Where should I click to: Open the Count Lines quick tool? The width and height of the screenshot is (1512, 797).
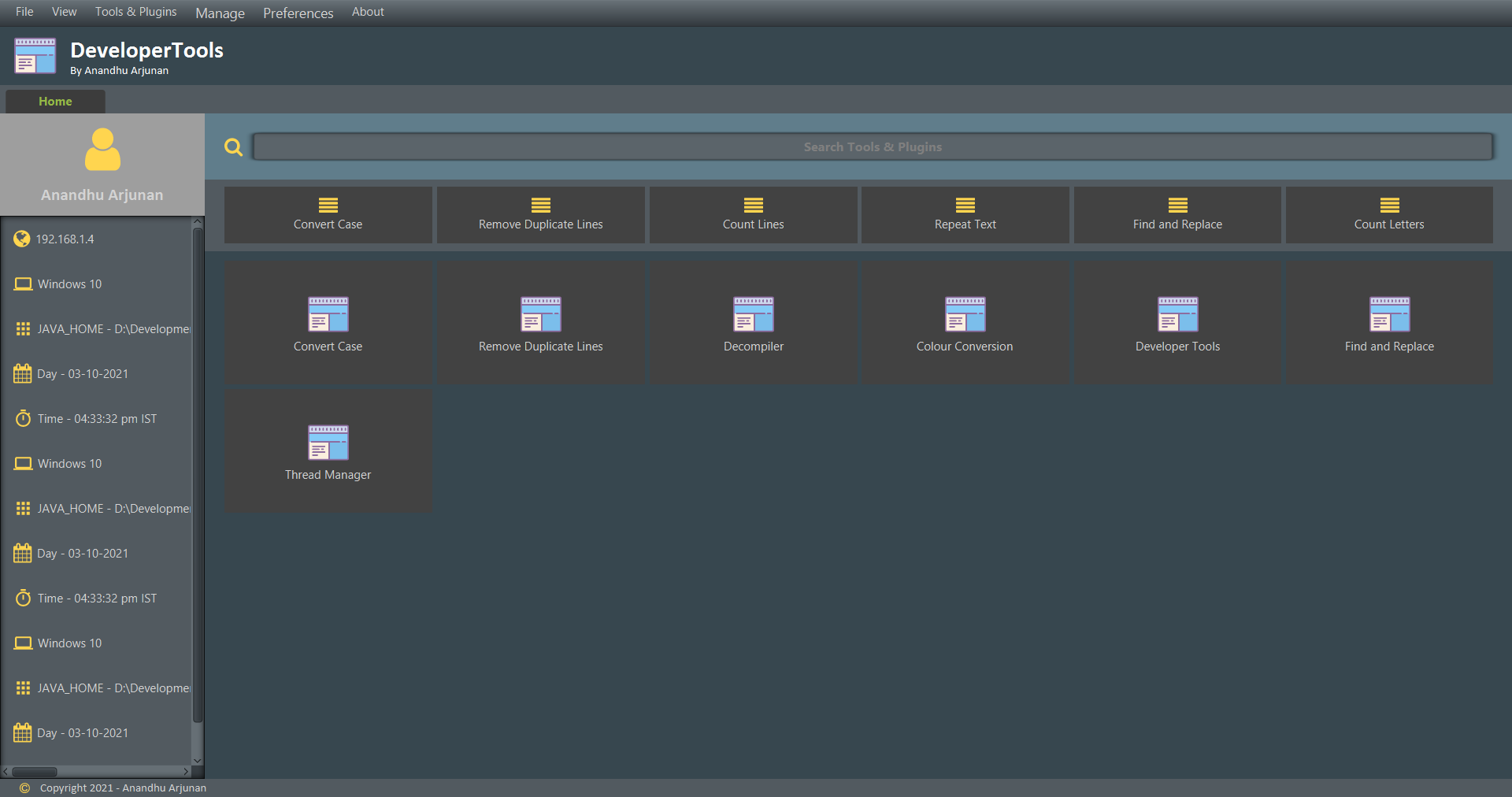(x=753, y=214)
